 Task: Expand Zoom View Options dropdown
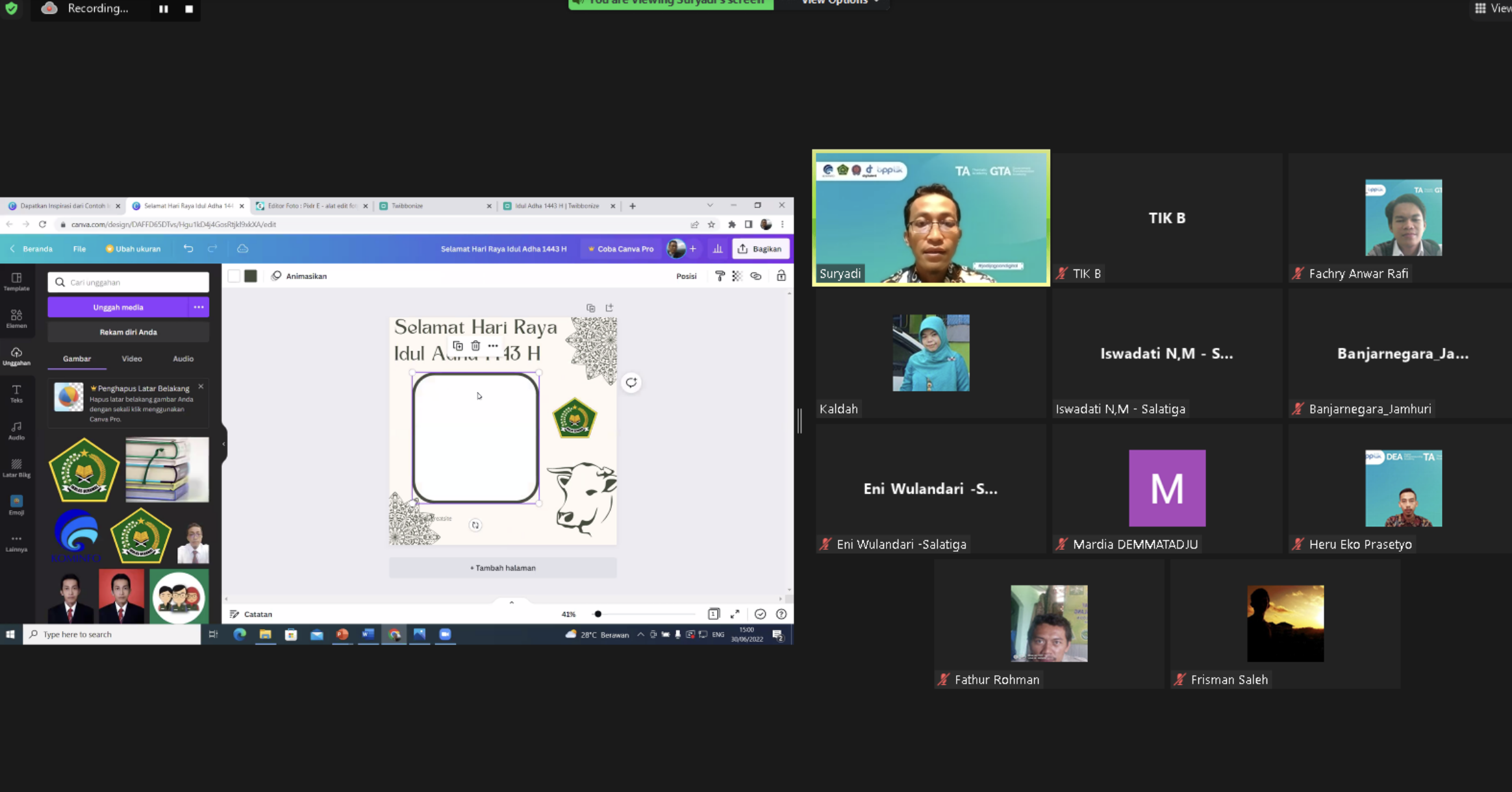pos(839,2)
